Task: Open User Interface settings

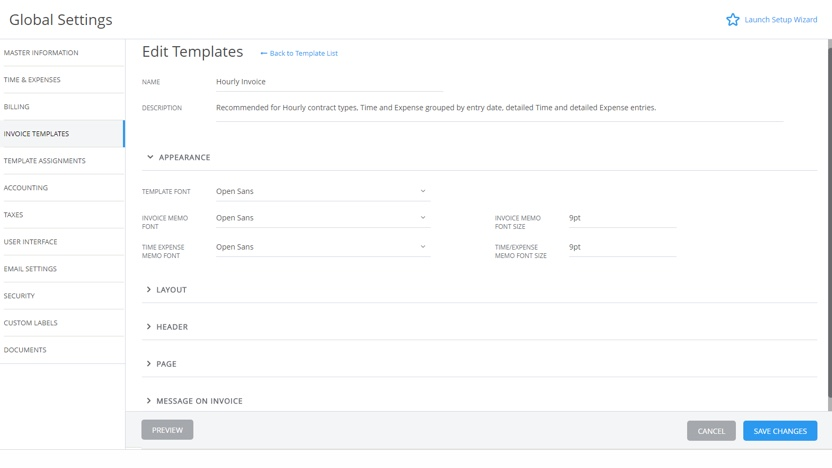Action: (x=62, y=242)
